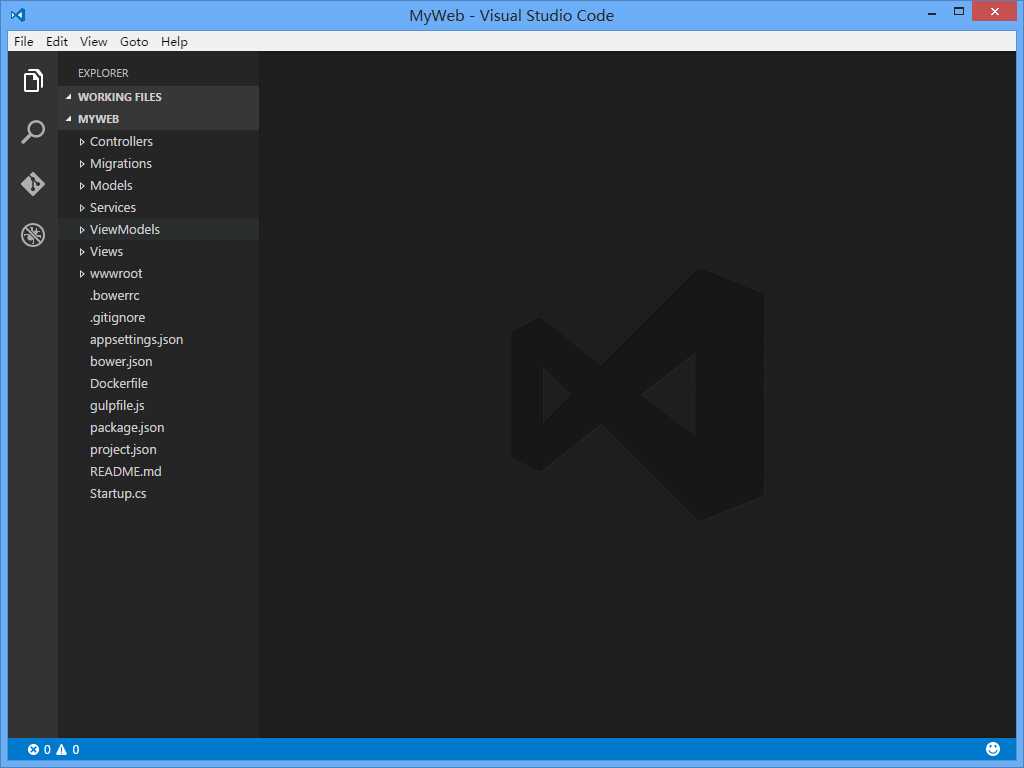
Task: Open the Debug view icon
Action: click(33, 235)
